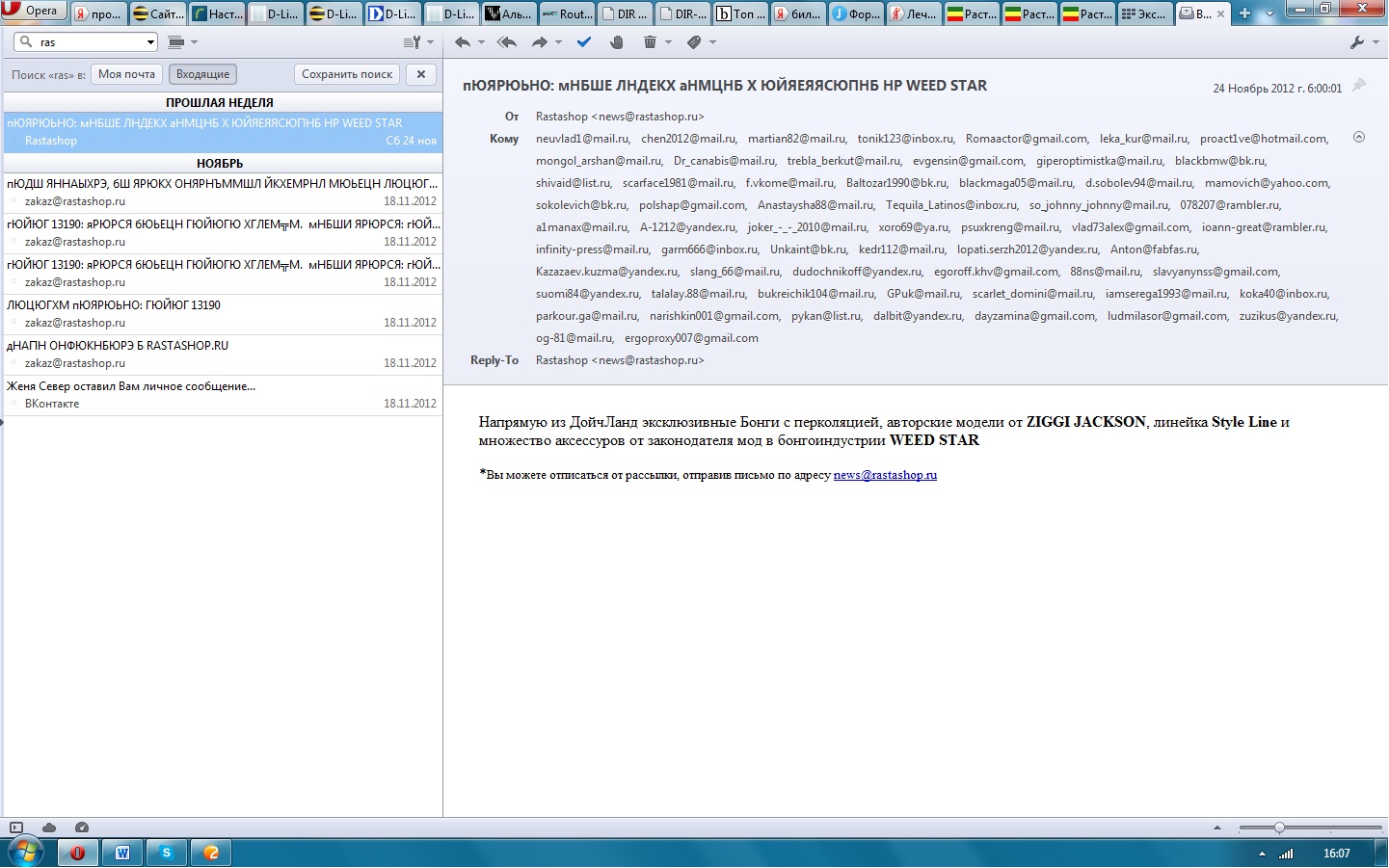
Task: Click the hand Spam icon
Action: [x=617, y=42]
